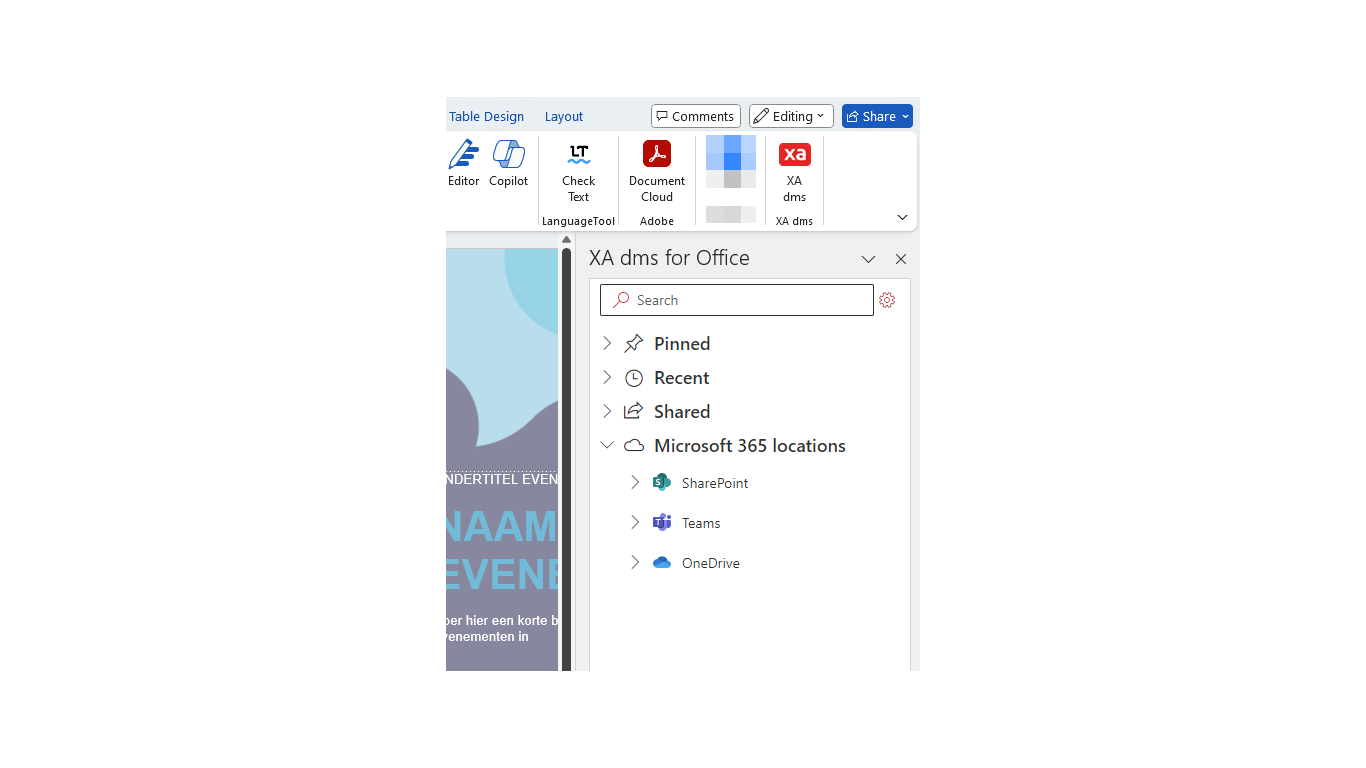The image size is (1366, 768).
Task: Open the Comments pane button
Action: [696, 116]
